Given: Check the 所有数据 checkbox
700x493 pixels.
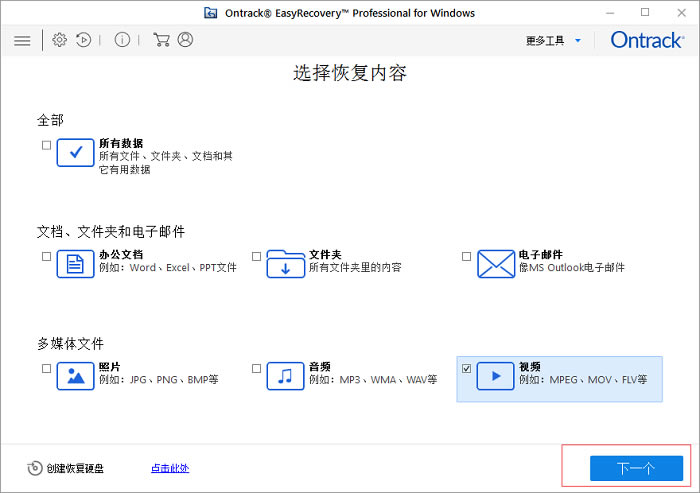Looking at the screenshot, I should click(46, 145).
